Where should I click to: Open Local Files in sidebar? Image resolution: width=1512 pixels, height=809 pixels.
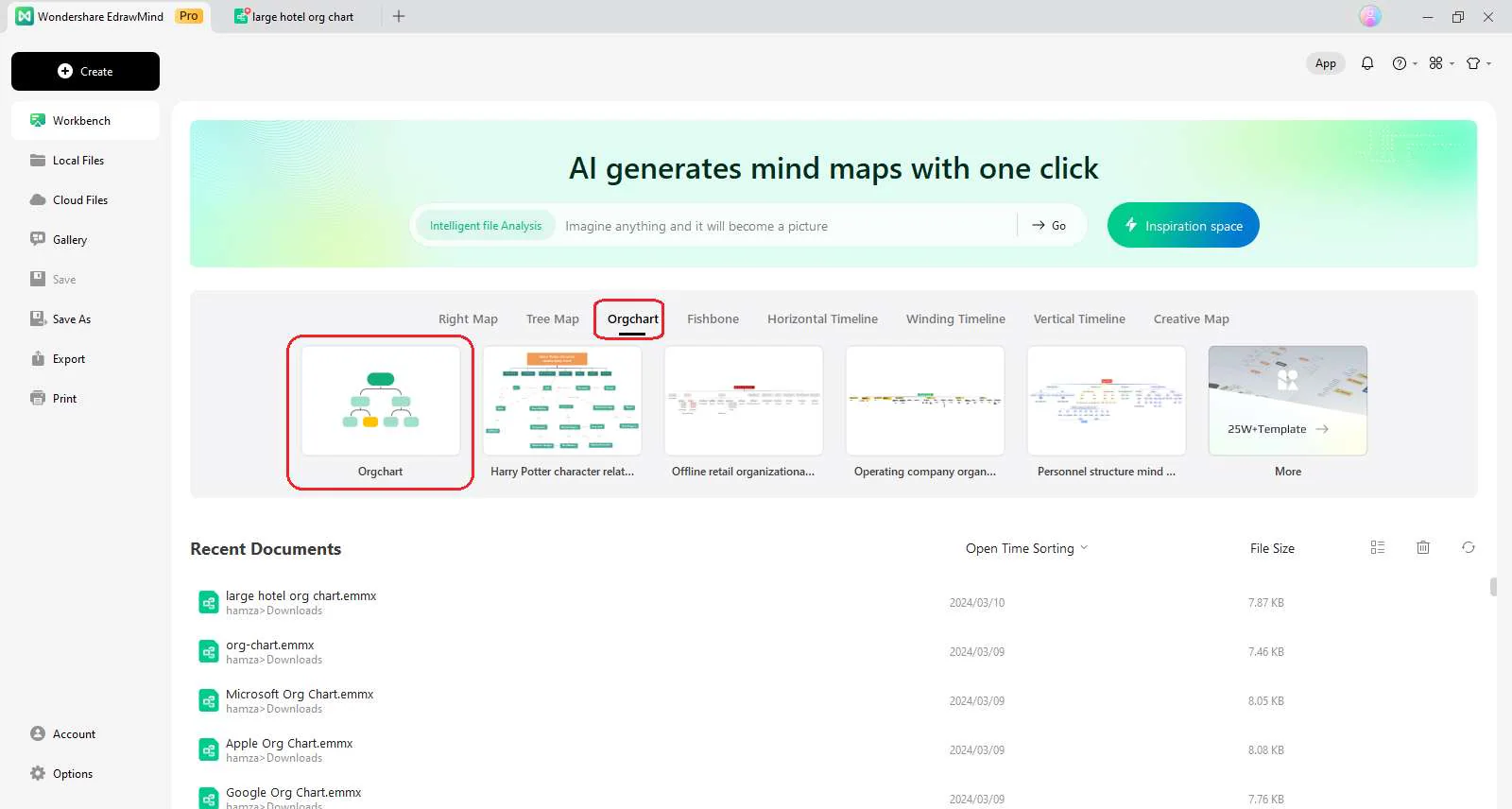pos(85,161)
